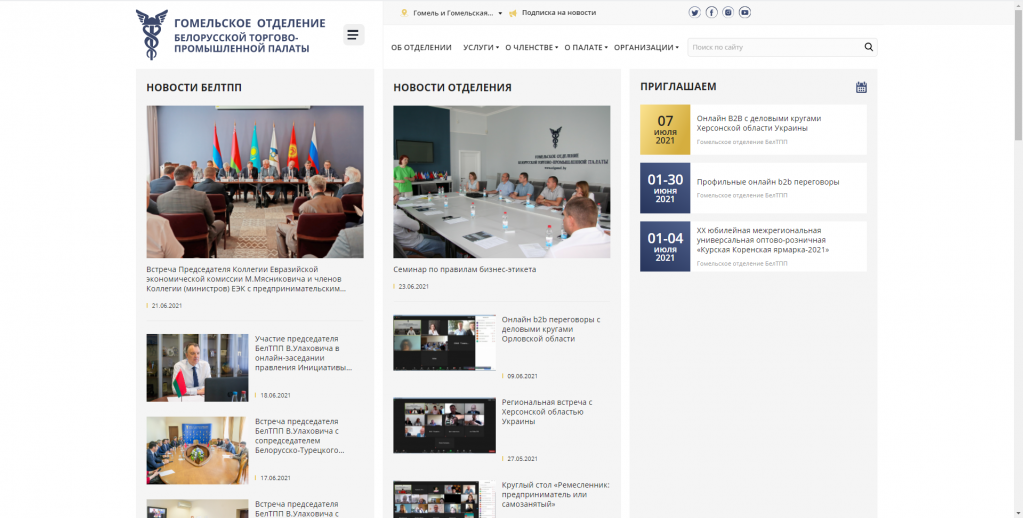Image resolution: width=1023 pixels, height=518 pixels.
Task: Open the Курская Коренская ярмарка-2021 event
Action: (x=763, y=240)
